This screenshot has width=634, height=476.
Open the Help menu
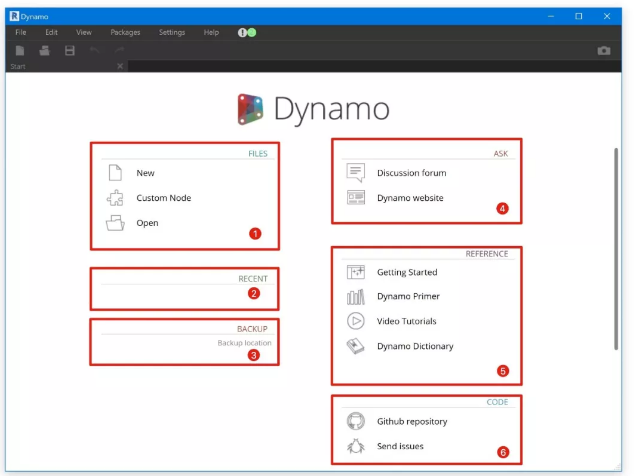[211, 32]
